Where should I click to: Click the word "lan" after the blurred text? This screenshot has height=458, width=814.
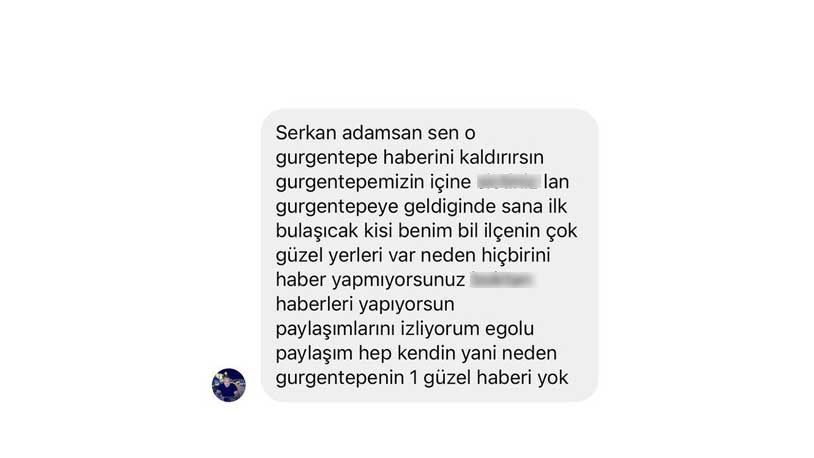(x=556, y=182)
